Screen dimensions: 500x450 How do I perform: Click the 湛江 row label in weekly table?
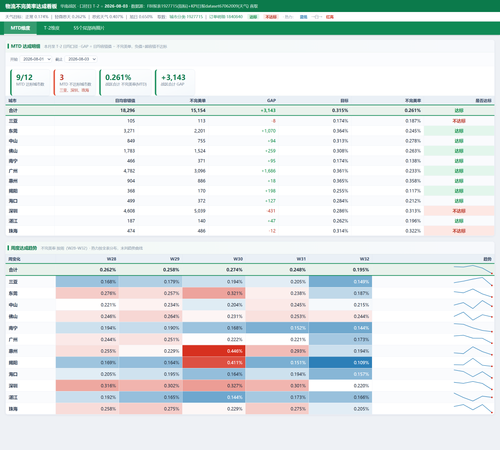tap(13, 397)
